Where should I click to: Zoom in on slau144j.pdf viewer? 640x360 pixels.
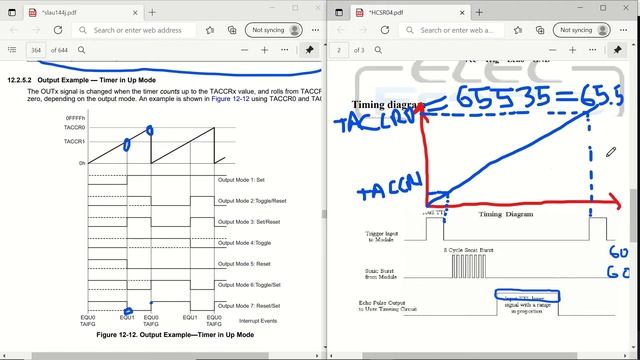coord(264,50)
